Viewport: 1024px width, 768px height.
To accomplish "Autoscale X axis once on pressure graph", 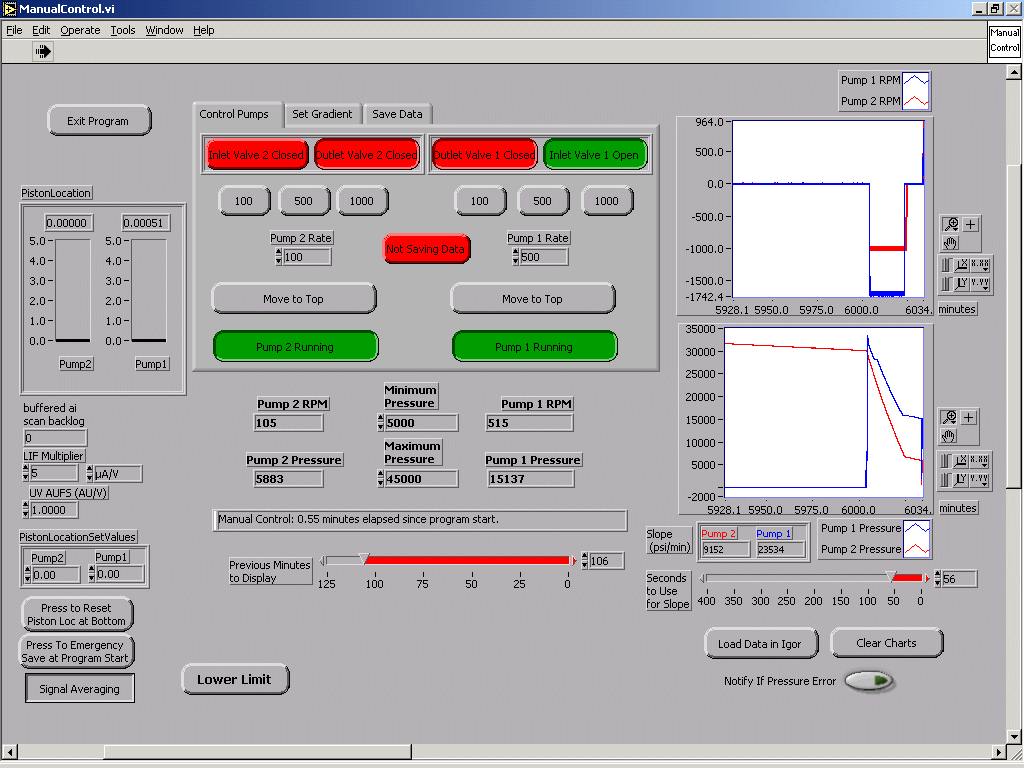I will tap(960, 461).
